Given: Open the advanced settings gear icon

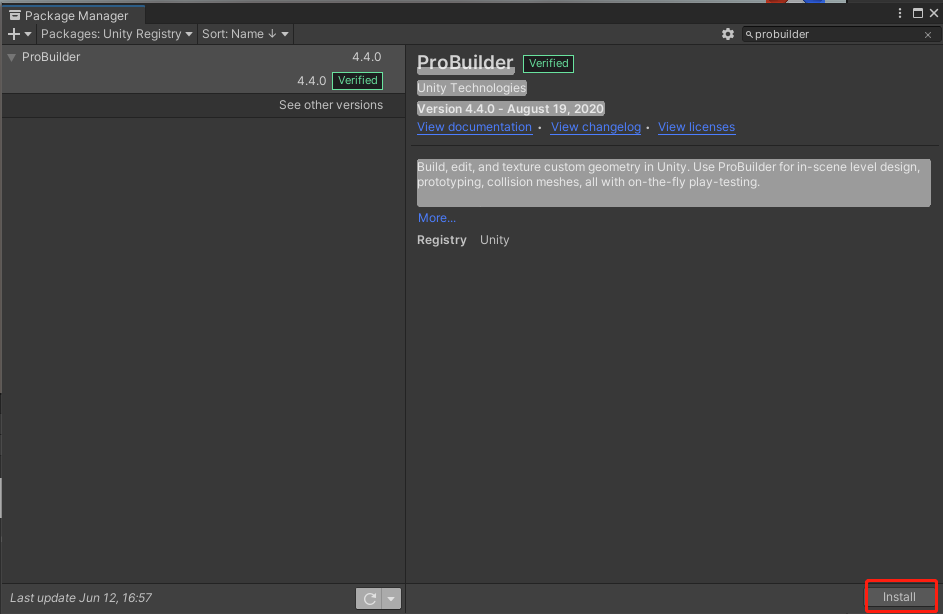Looking at the screenshot, I should coord(728,33).
